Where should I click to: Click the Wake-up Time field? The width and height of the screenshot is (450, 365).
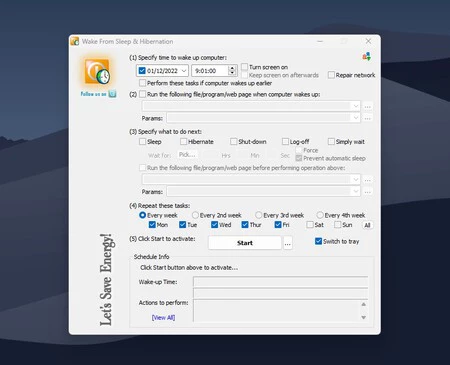click(x=281, y=282)
